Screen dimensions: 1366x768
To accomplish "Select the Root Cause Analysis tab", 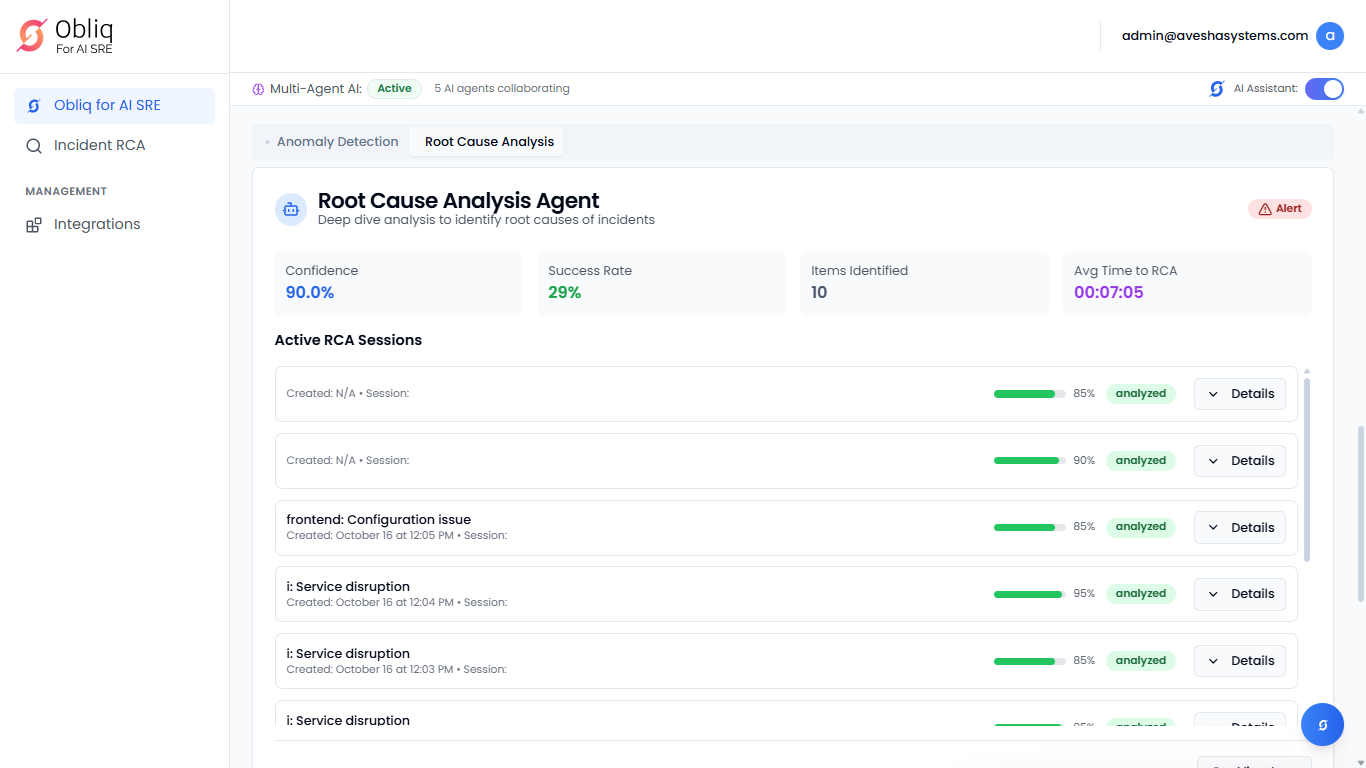I will point(489,142).
